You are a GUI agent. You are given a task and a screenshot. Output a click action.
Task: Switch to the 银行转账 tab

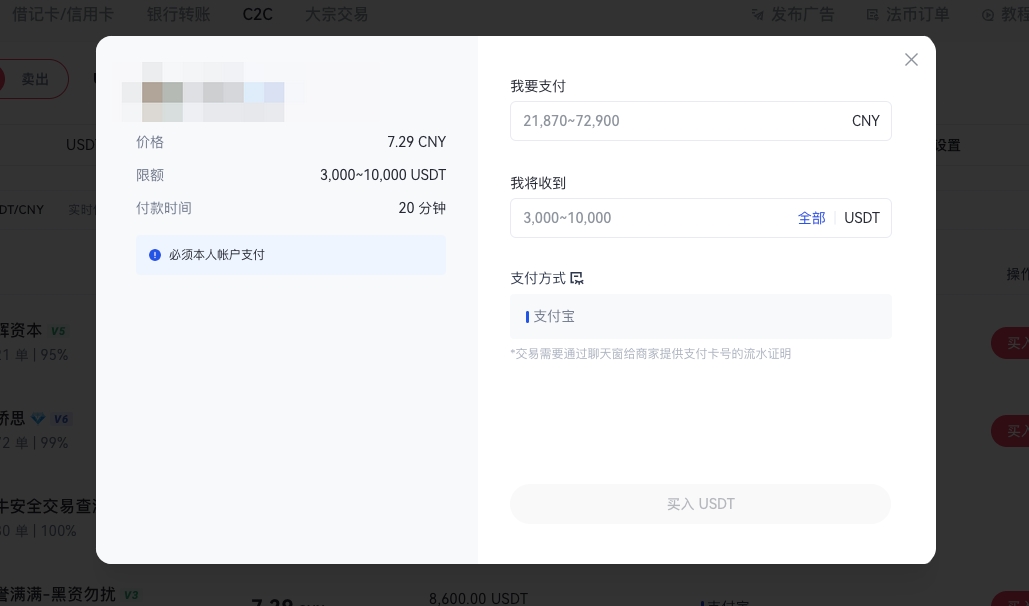(x=178, y=14)
